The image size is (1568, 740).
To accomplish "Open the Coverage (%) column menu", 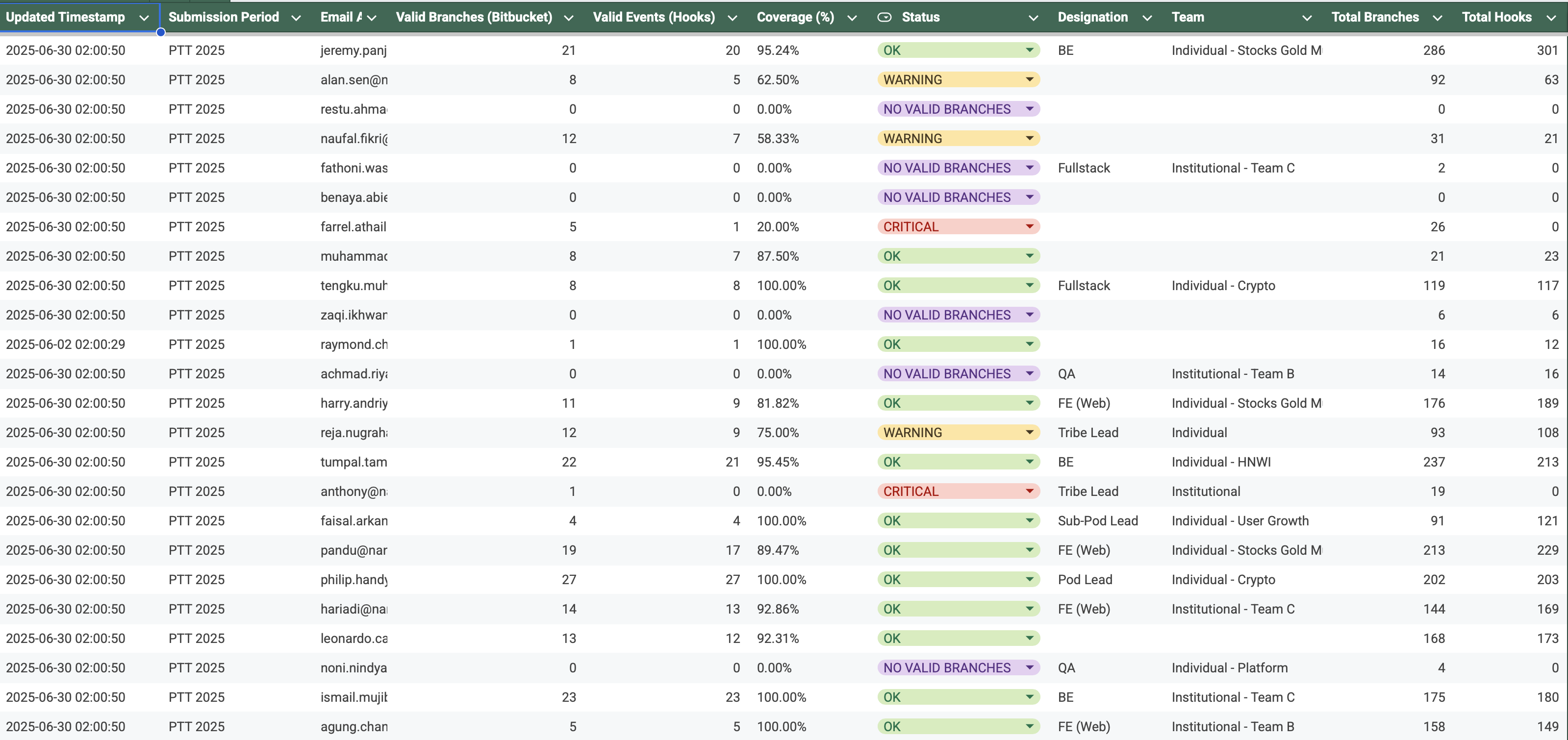I will [852, 17].
